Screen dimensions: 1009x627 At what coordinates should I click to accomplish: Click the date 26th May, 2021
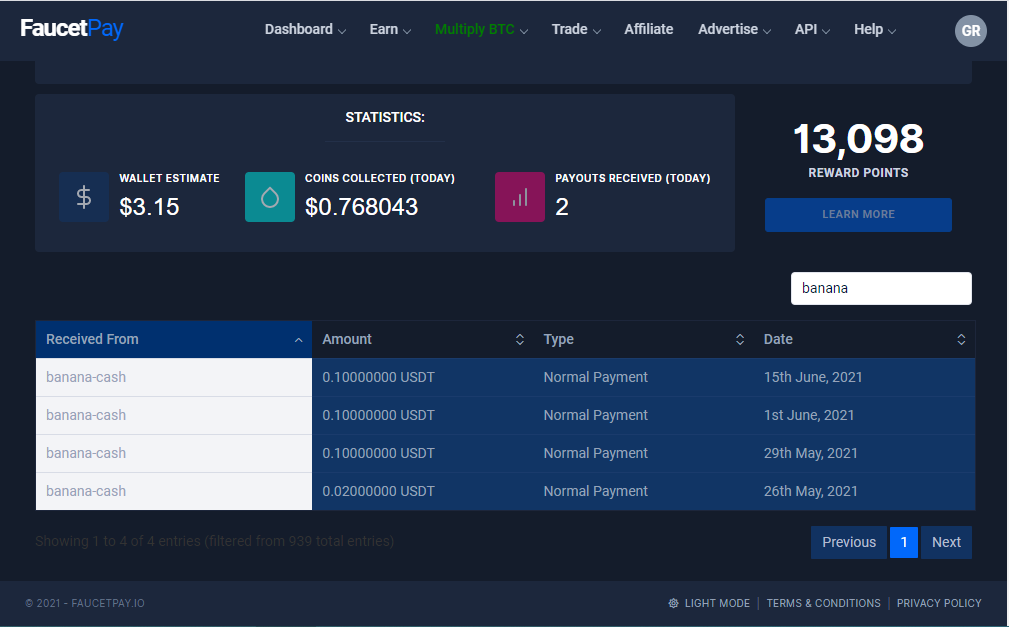pos(811,491)
